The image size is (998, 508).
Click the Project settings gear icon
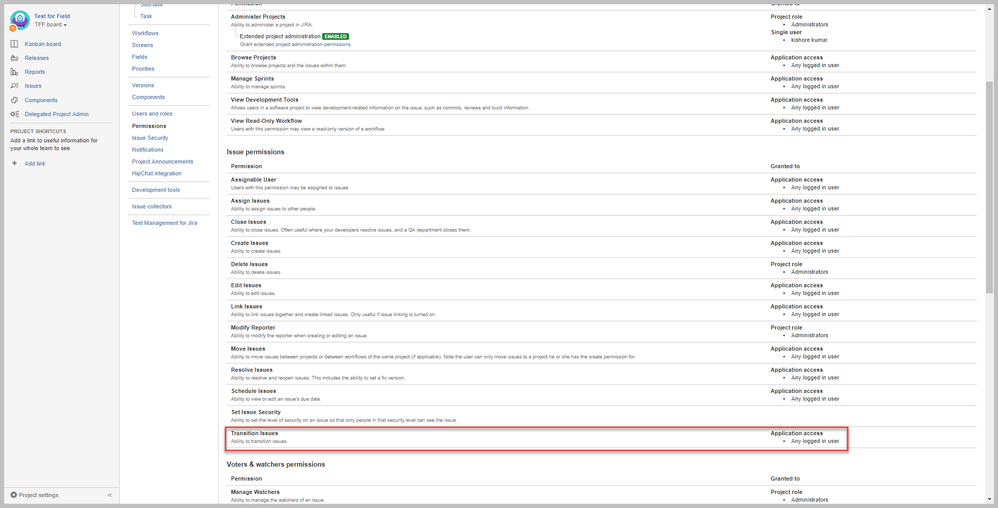13,495
